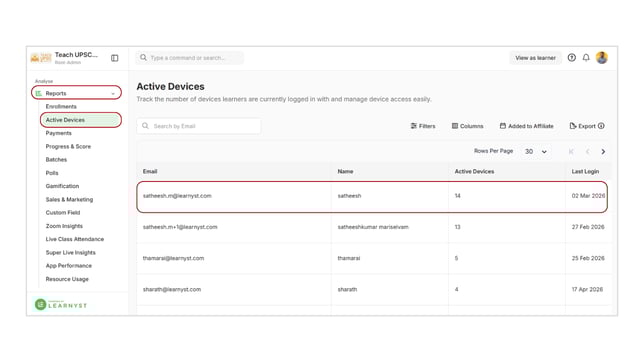Viewport: 644px width, 362px height.
Task: Open Custom Field report
Action: click(x=63, y=212)
